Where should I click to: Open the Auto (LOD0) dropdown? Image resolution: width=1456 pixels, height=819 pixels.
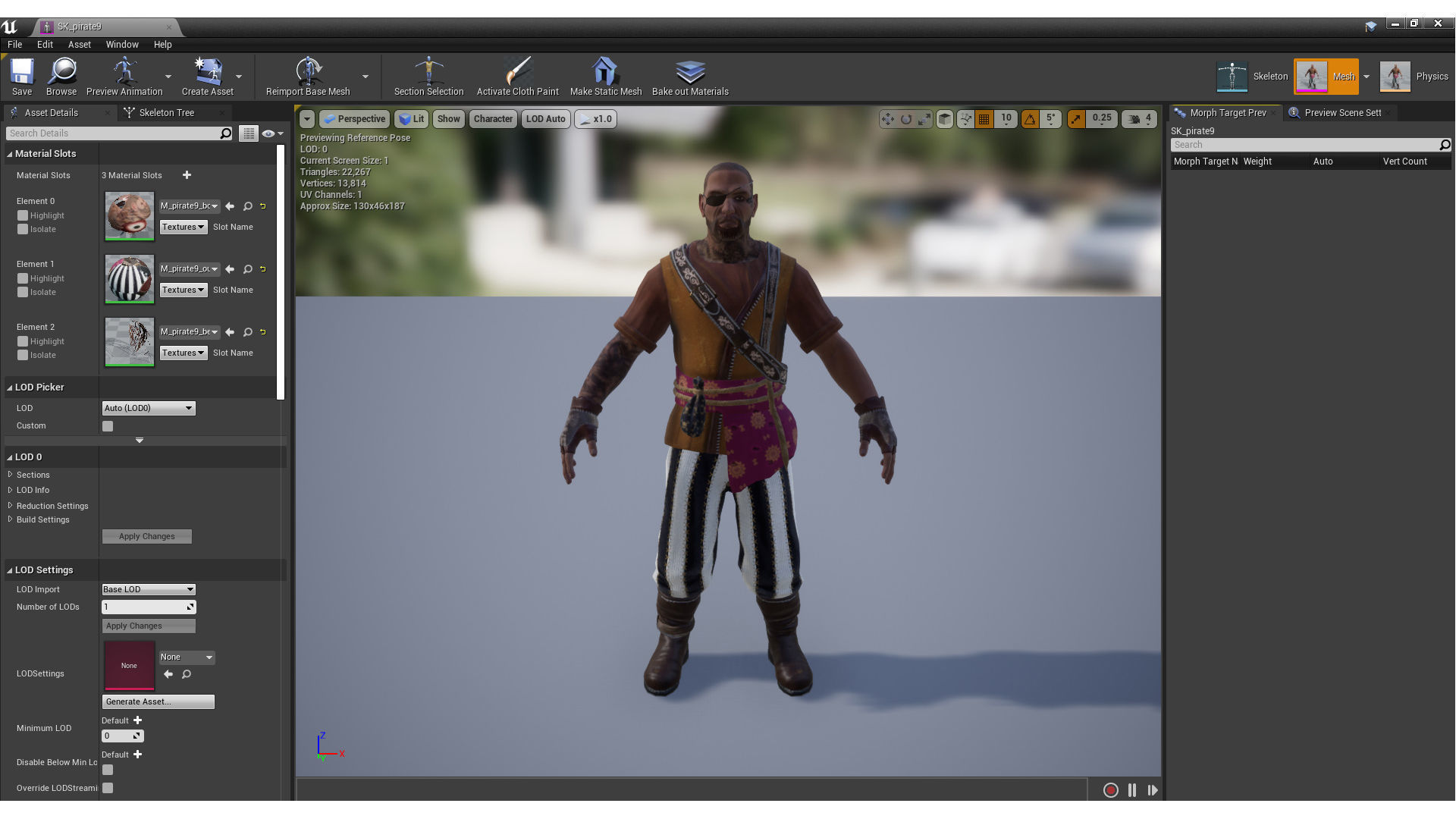[149, 408]
